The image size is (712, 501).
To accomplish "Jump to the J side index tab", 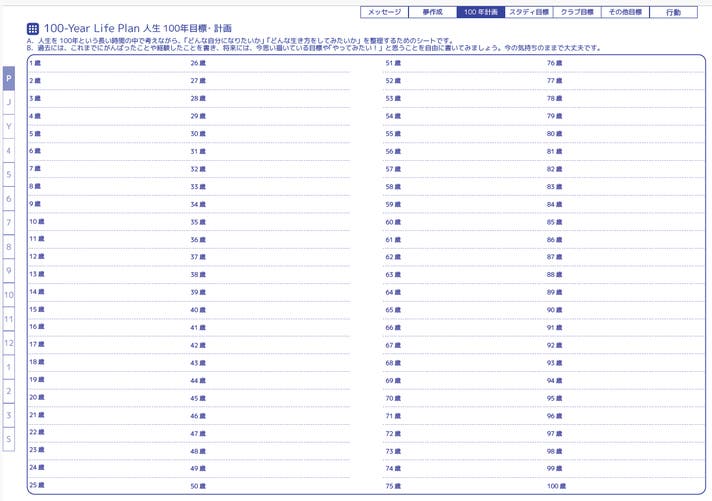I will 8,102.
